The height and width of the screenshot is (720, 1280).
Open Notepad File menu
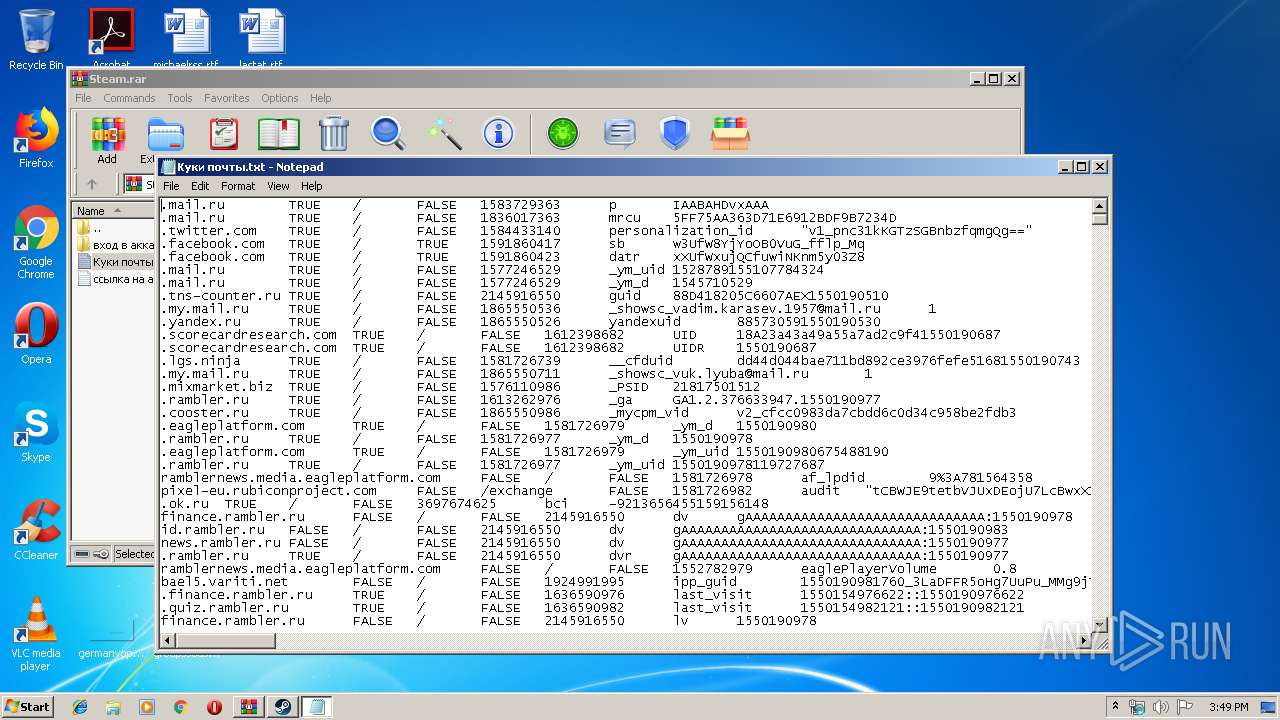click(x=171, y=186)
